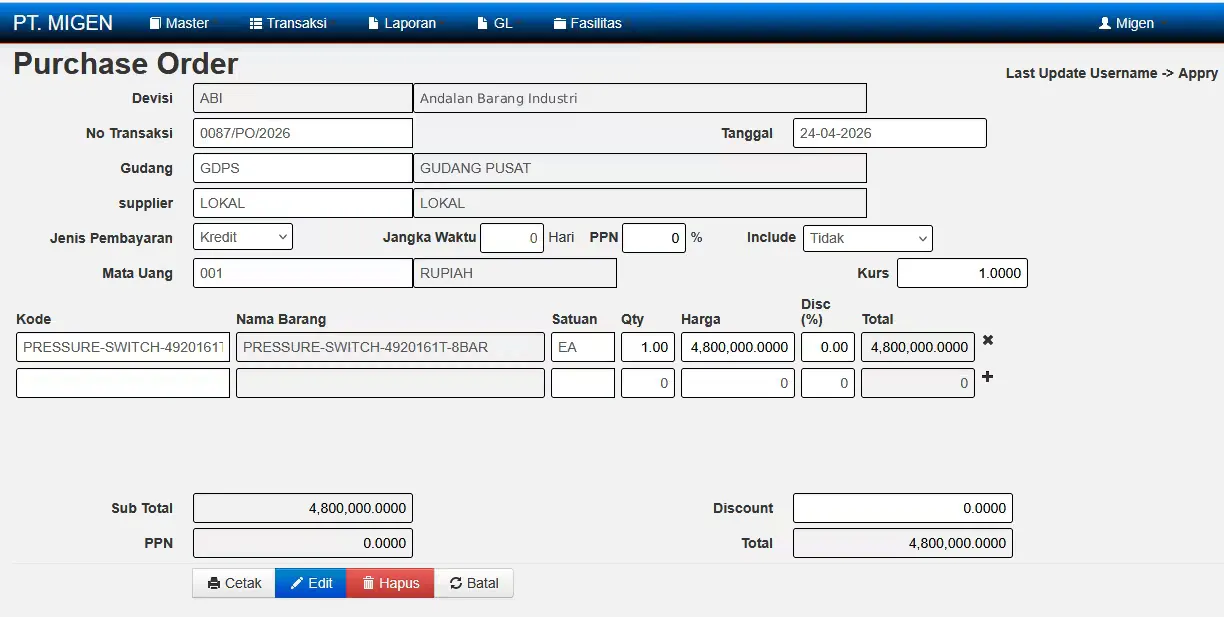Click the Devisi code field ABI
Screen dimensions: 1224x617
click(x=303, y=98)
